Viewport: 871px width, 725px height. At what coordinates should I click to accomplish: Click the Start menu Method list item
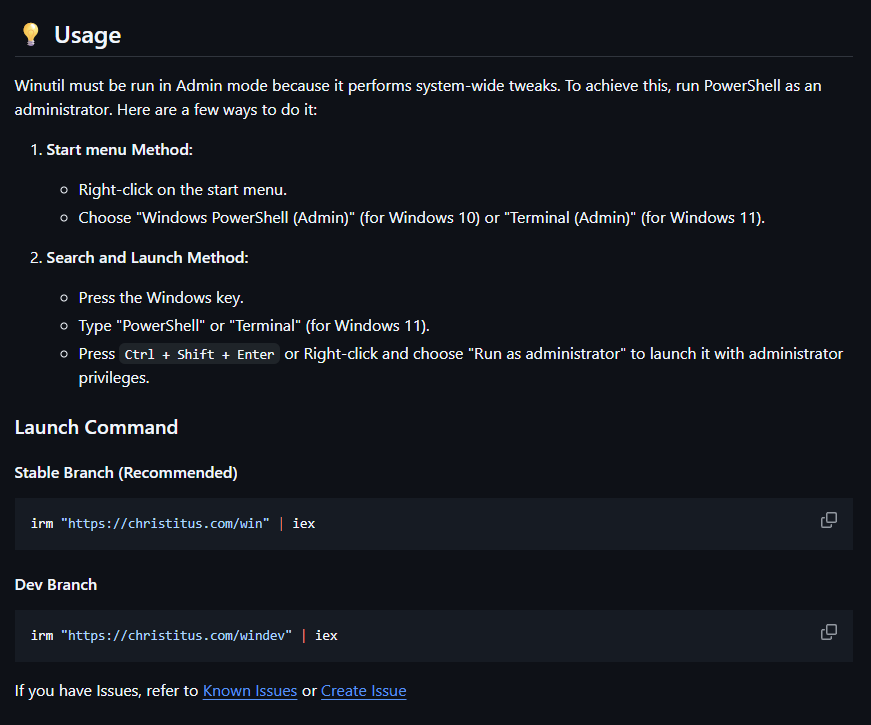pyautogui.click(x=119, y=150)
